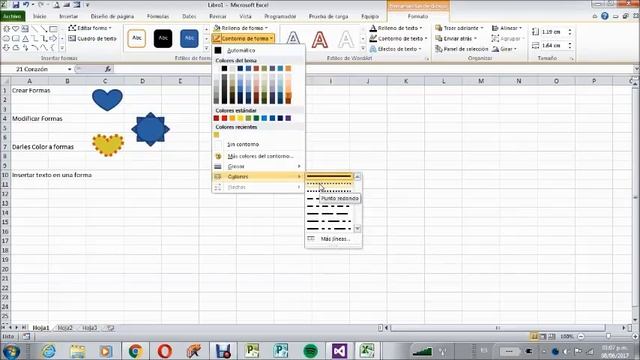Apply the blue Abc shape style
The height and width of the screenshot is (360, 640).
coord(189,38)
